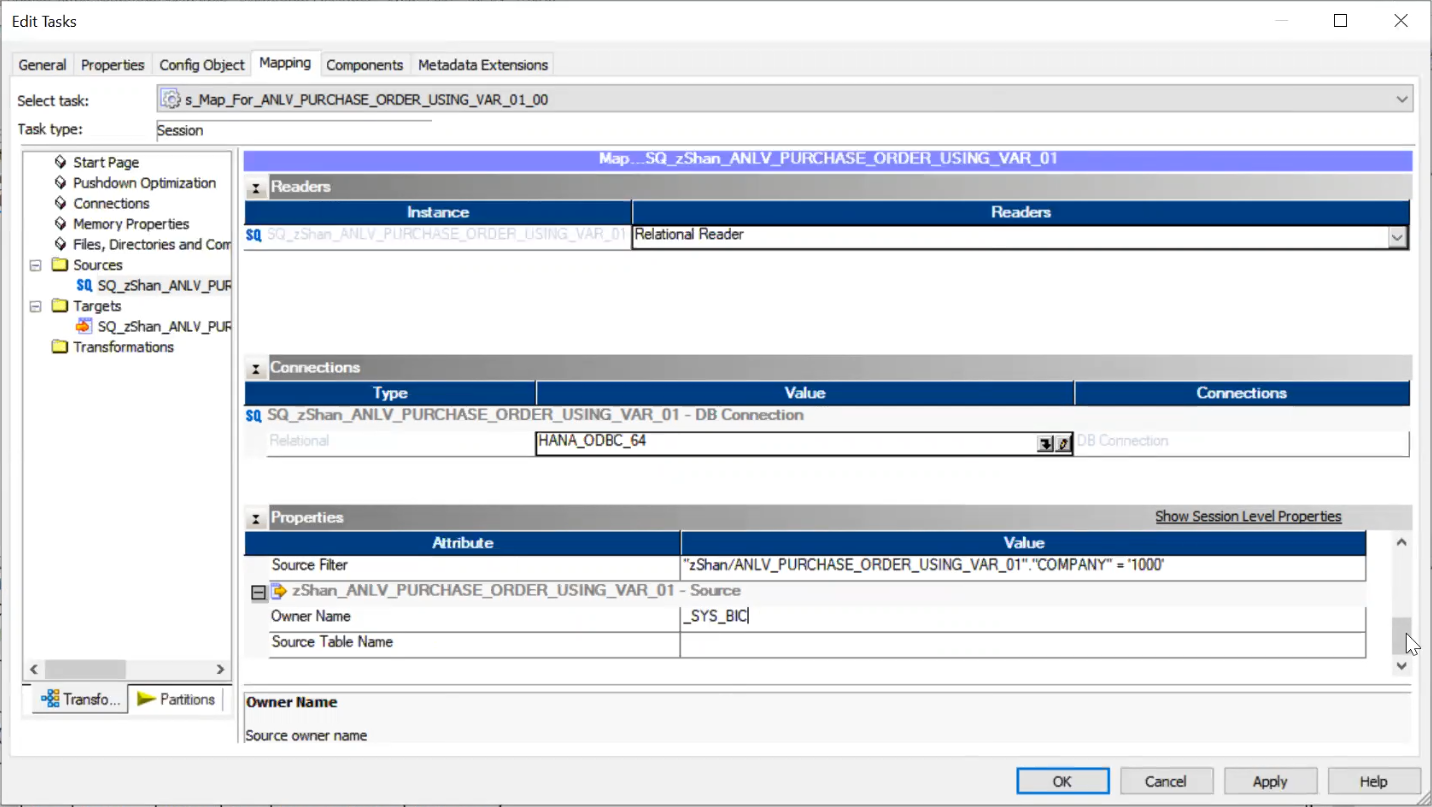Open the Properties tab
This screenshot has width=1432, height=807.
tap(112, 65)
